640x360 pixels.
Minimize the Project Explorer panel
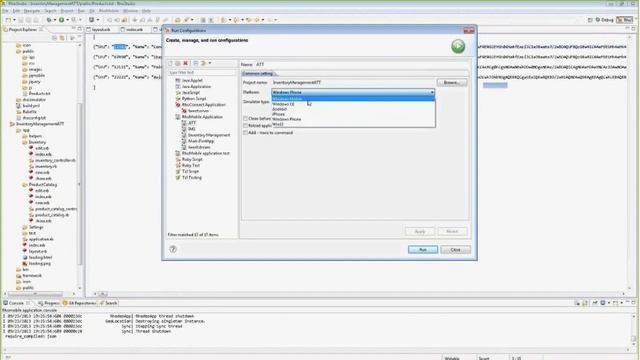[74, 29]
